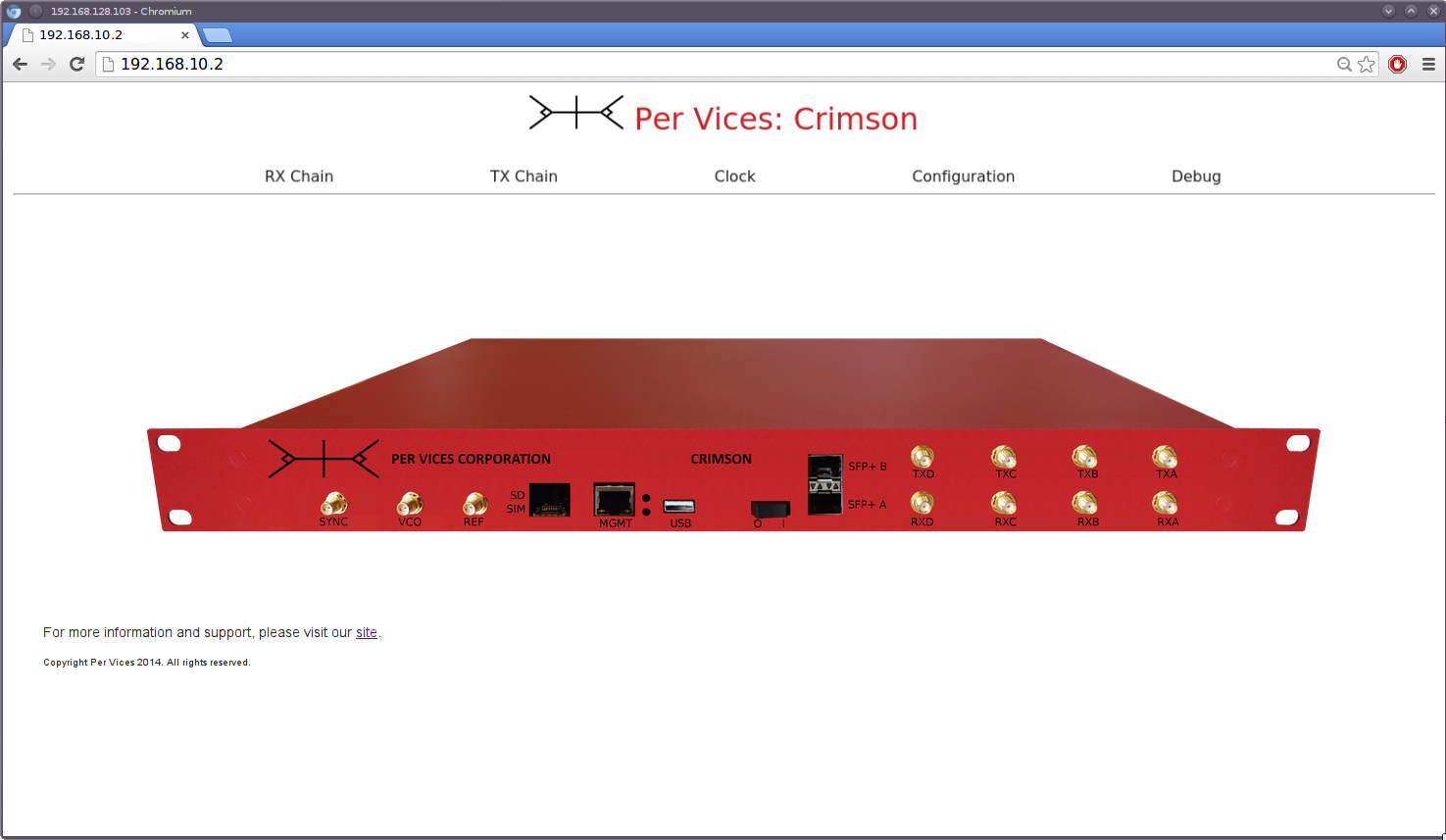Open the zoom magnifier icon in address bar
1446x840 pixels.
coord(1344,65)
